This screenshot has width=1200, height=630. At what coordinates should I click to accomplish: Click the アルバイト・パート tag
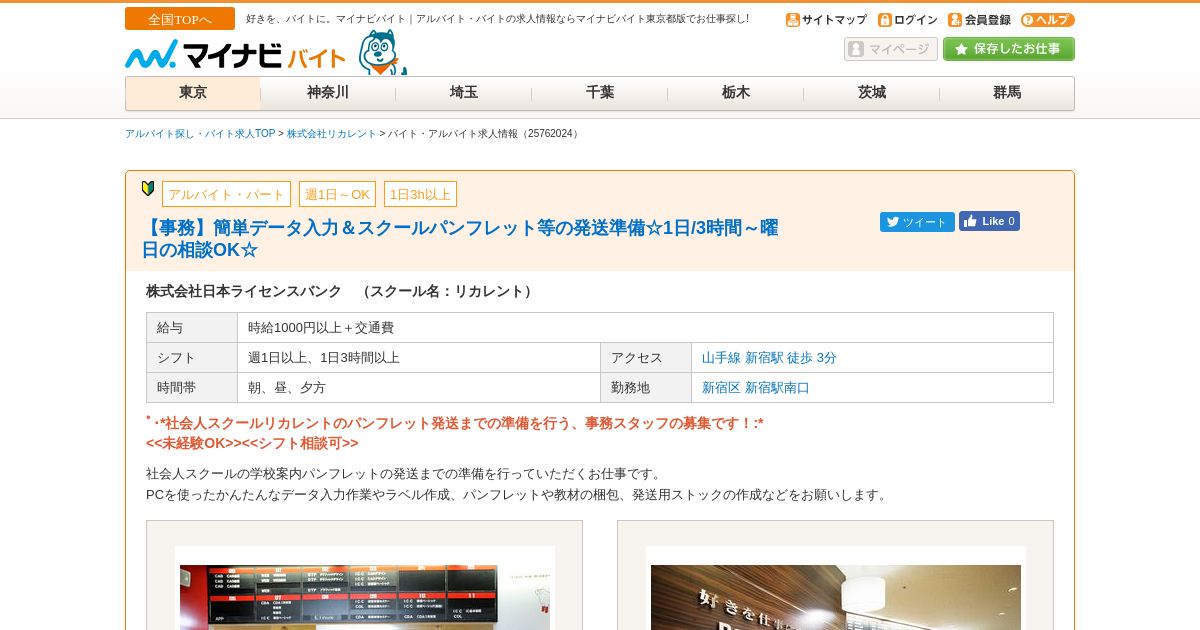point(226,194)
